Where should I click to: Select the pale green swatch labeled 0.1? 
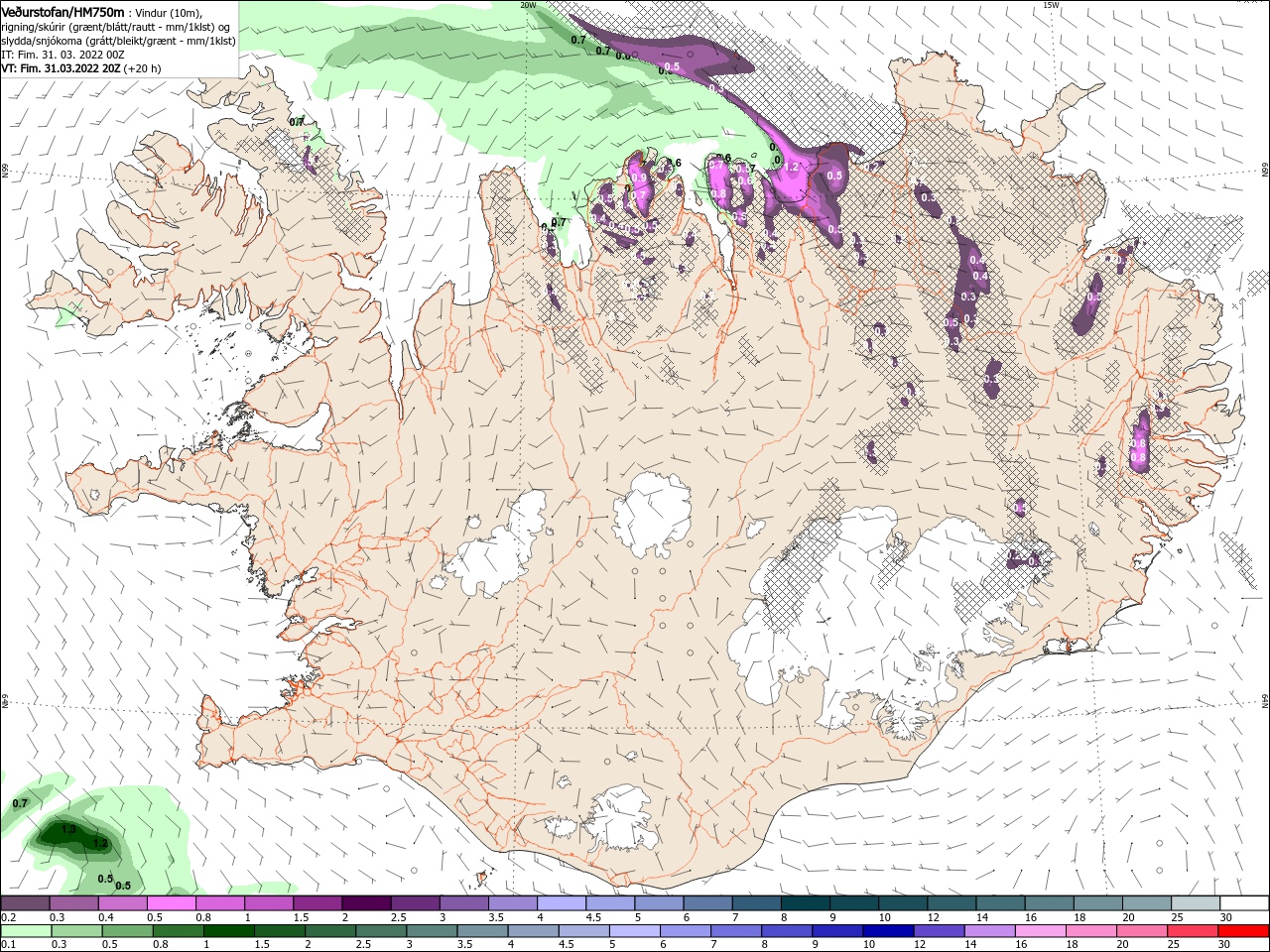27,931
